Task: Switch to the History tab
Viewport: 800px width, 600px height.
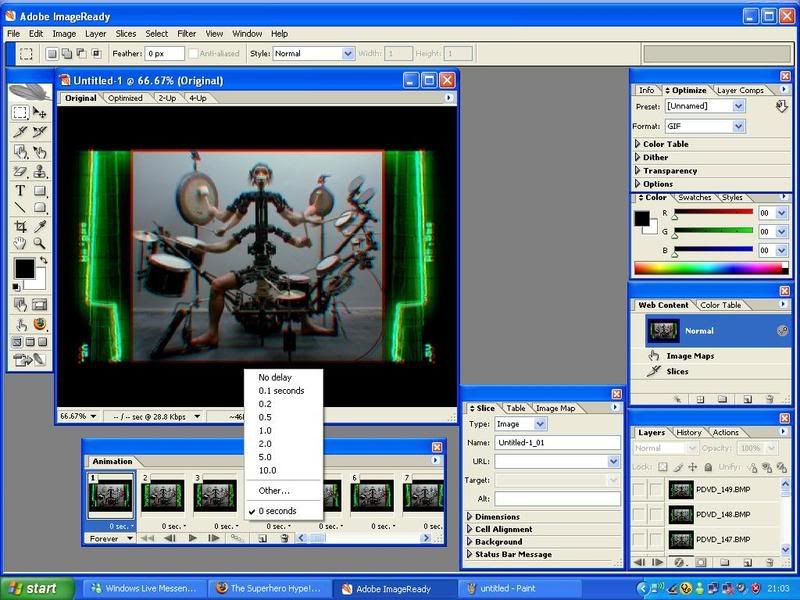Action: point(688,432)
